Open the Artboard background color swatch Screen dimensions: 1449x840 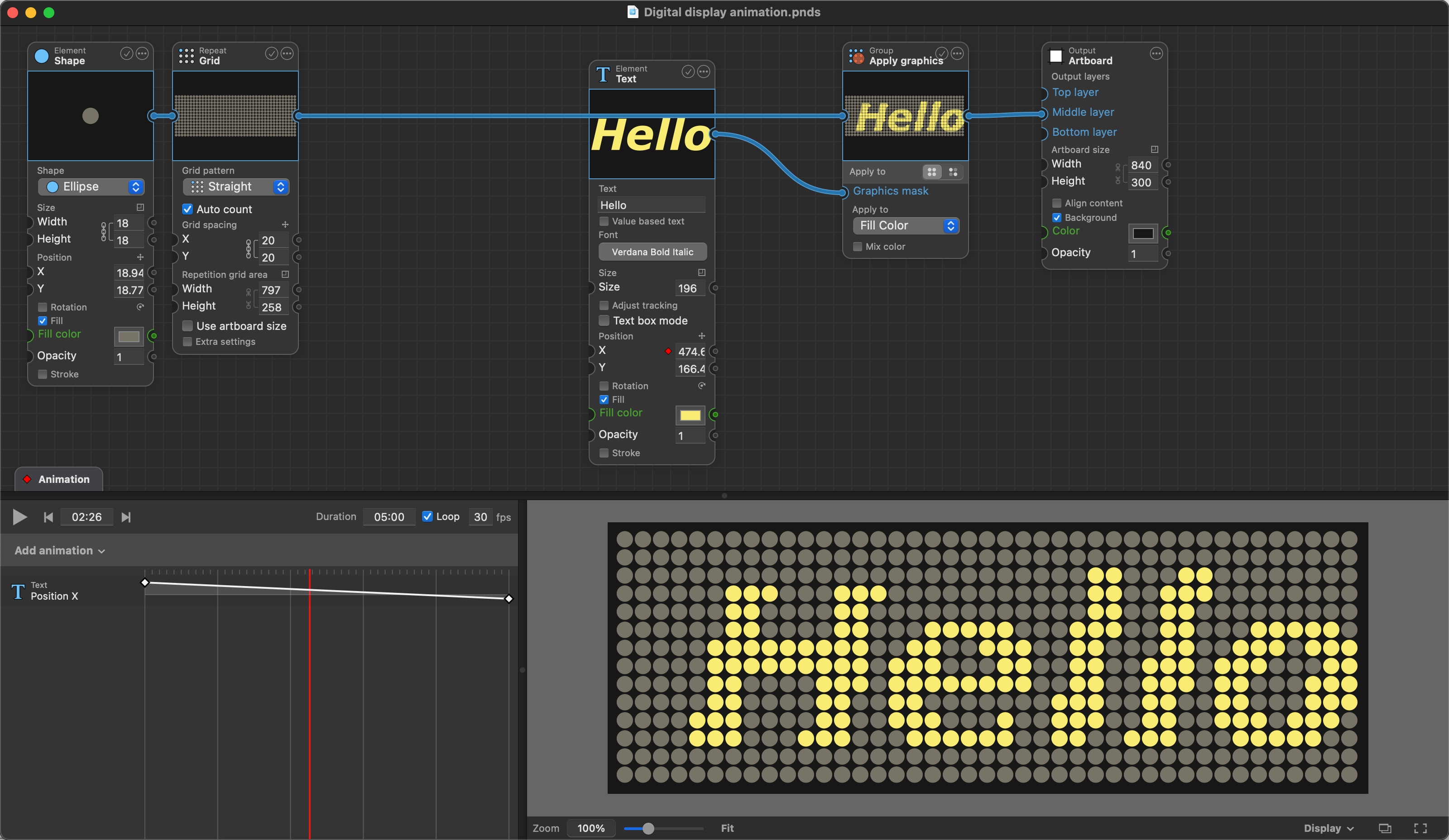click(1142, 233)
